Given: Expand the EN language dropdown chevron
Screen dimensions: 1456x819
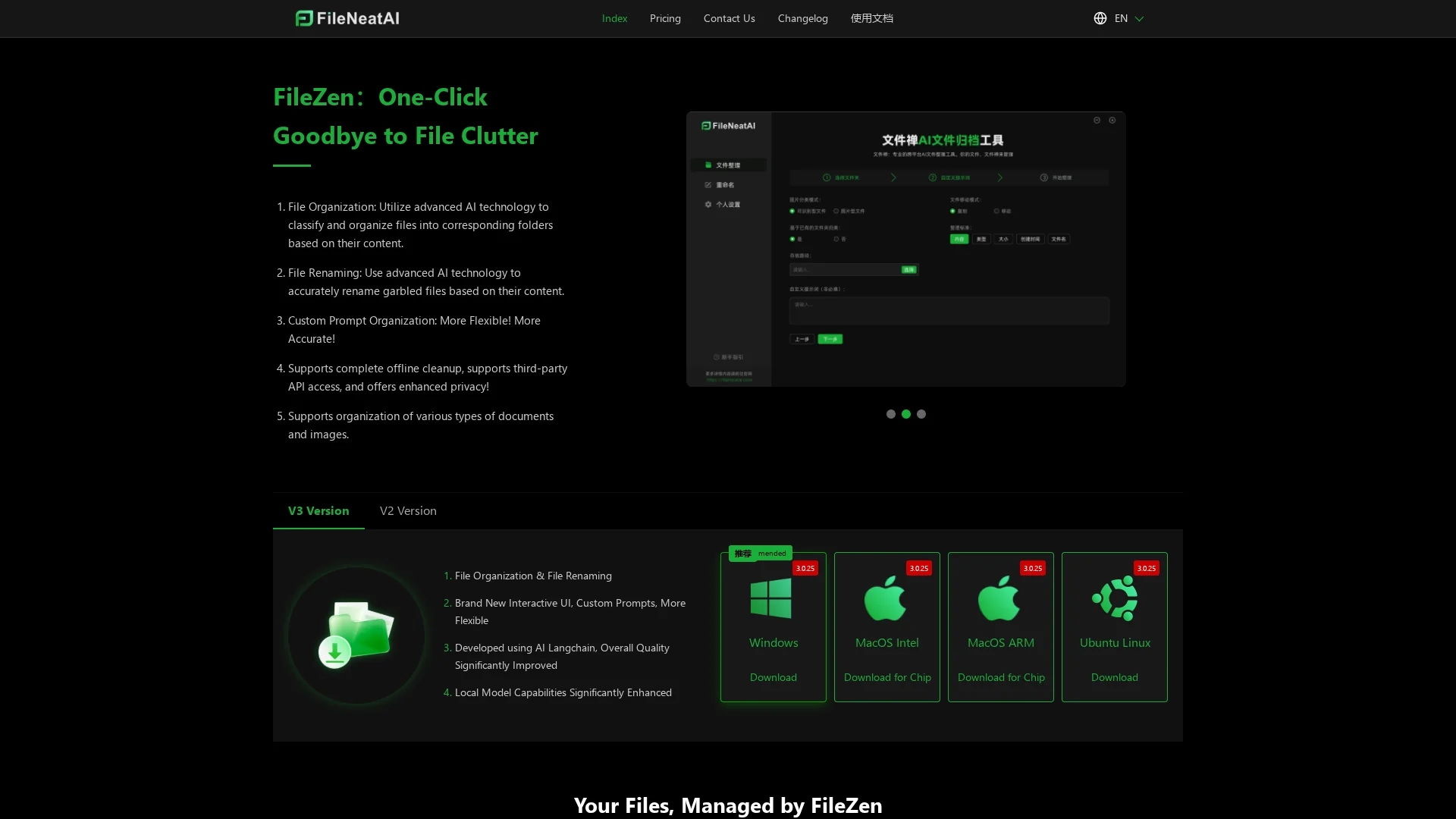Looking at the screenshot, I should tap(1139, 19).
